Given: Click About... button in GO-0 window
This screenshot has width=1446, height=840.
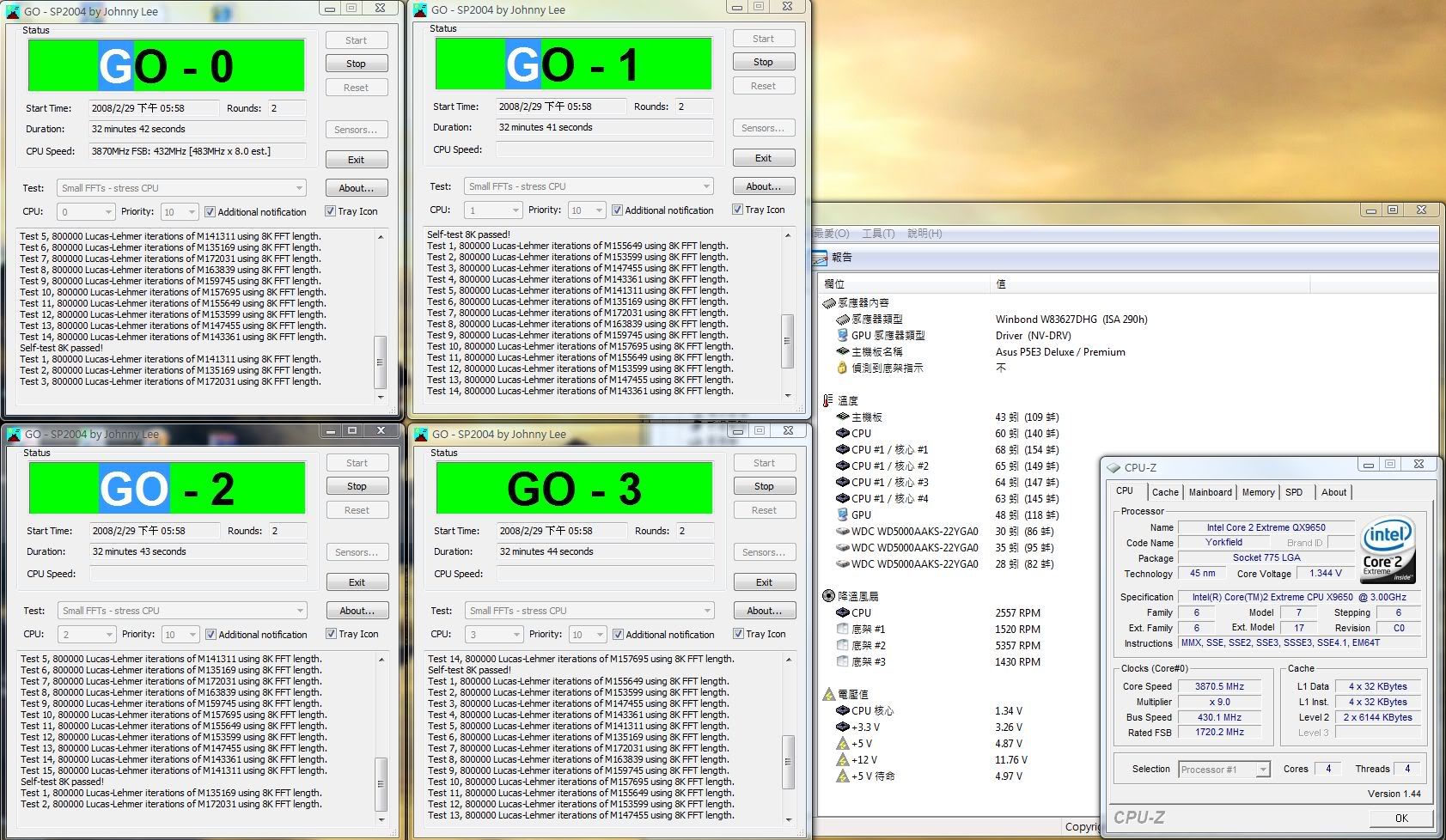Looking at the screenshot, I should tap(356, 188).
